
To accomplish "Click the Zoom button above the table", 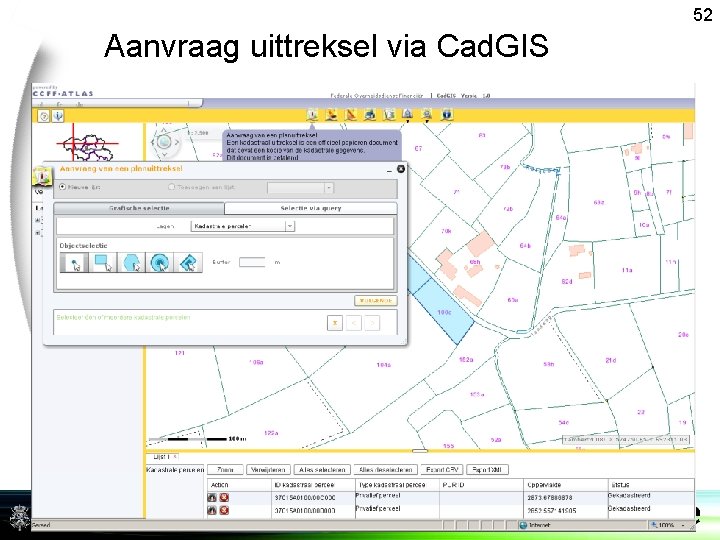I will coord(225,470).
